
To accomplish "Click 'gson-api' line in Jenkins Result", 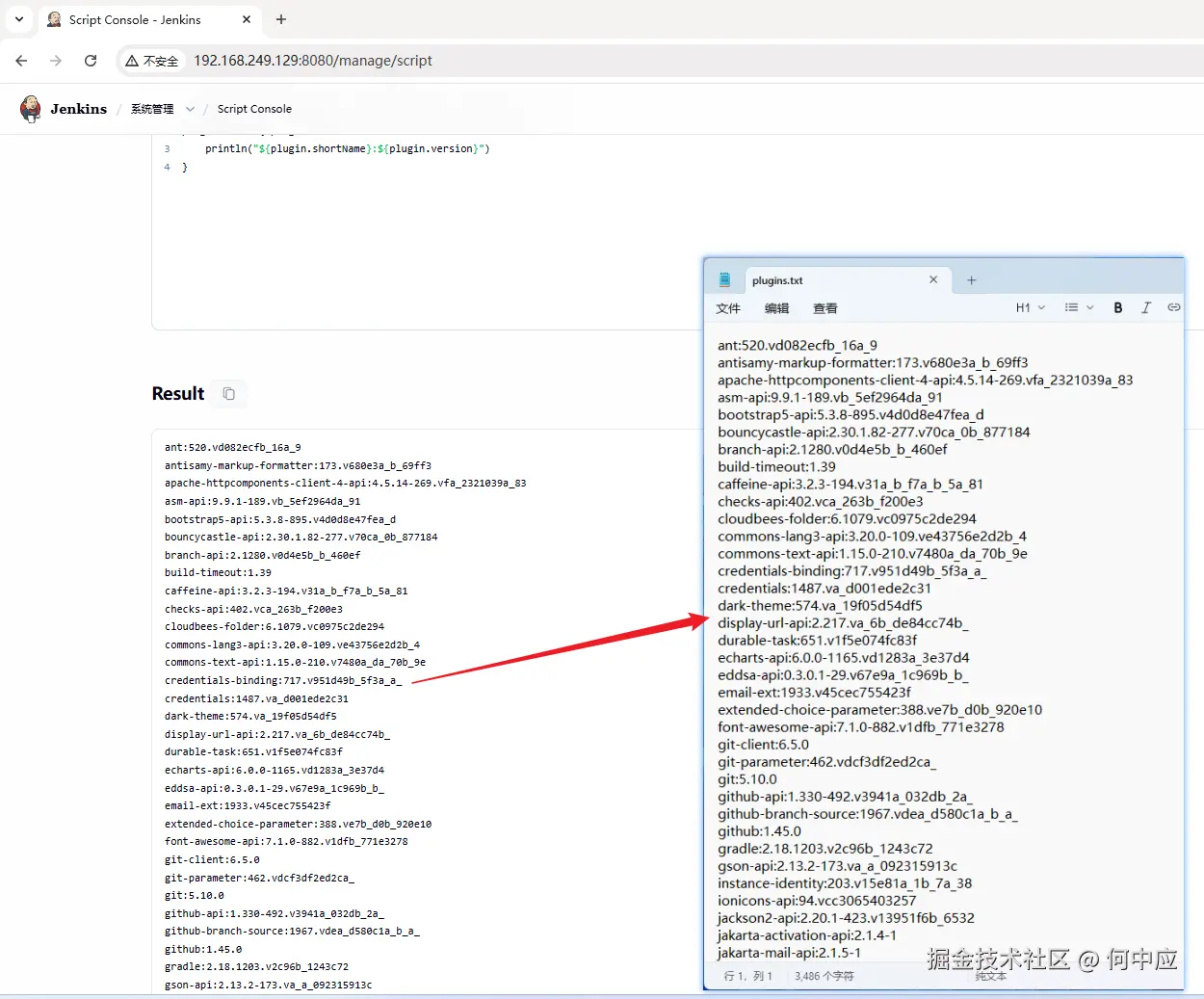I will (x=268, y=985).
